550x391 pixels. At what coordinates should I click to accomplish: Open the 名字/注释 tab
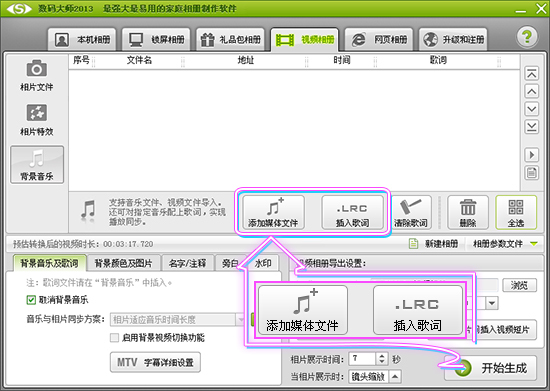click(x=188, y=263)
